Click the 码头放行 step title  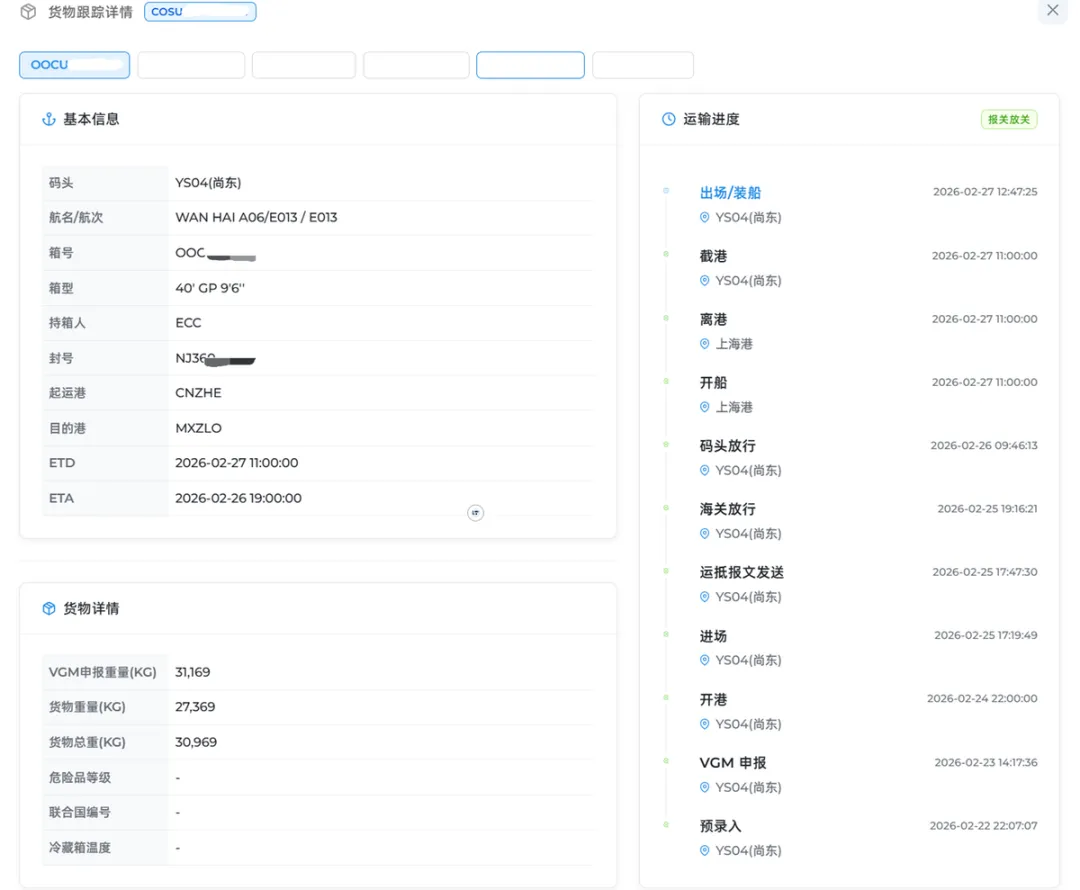point(727,446)
